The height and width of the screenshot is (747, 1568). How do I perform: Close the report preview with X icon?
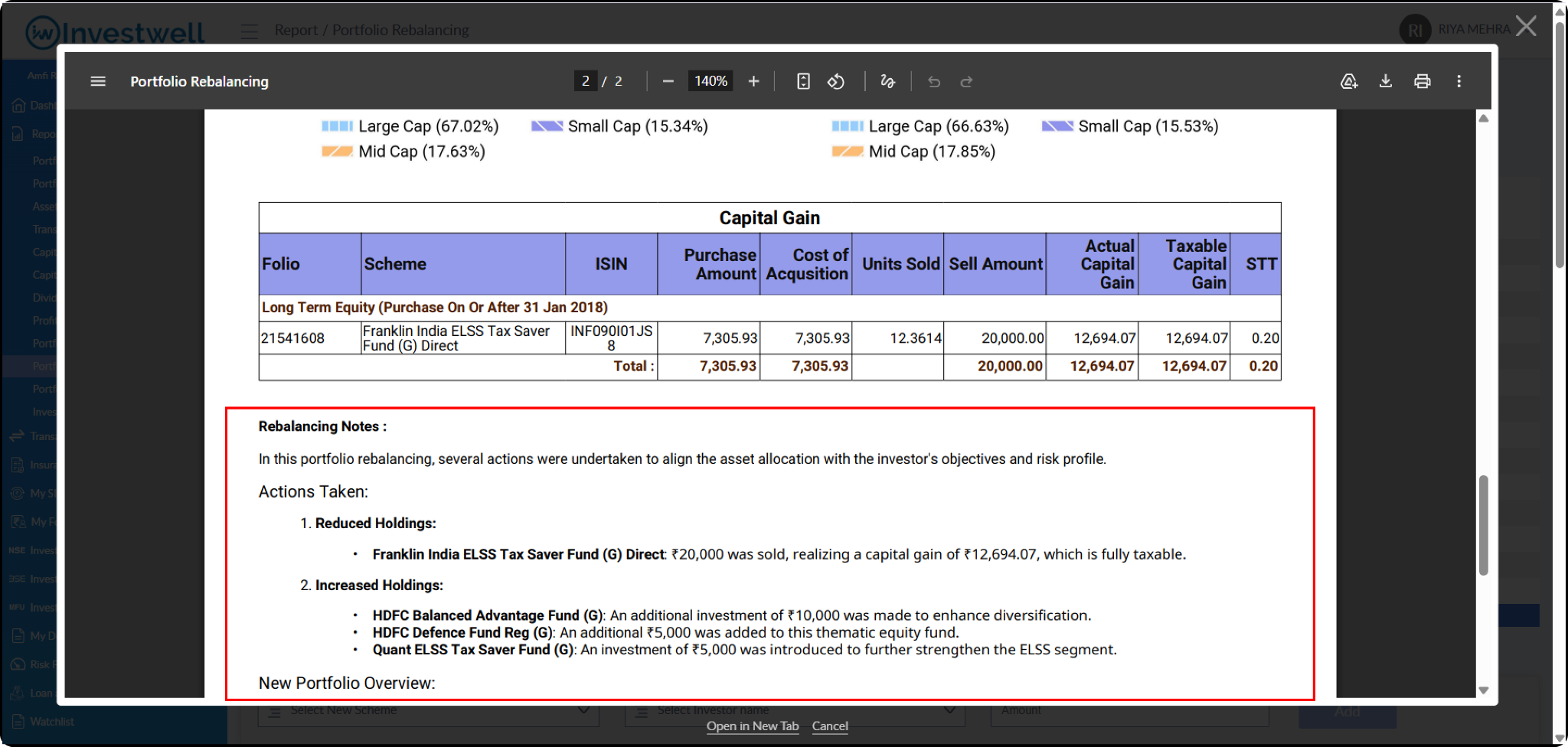click(x=1526, y=27)
